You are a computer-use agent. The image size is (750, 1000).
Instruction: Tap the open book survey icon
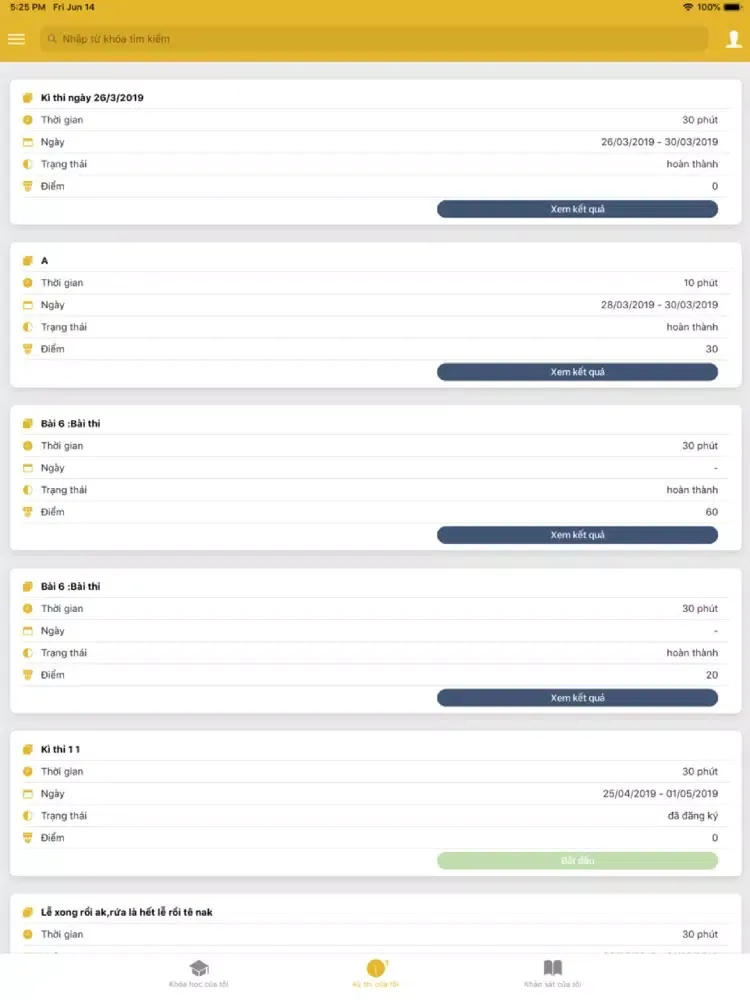point(552,968)
